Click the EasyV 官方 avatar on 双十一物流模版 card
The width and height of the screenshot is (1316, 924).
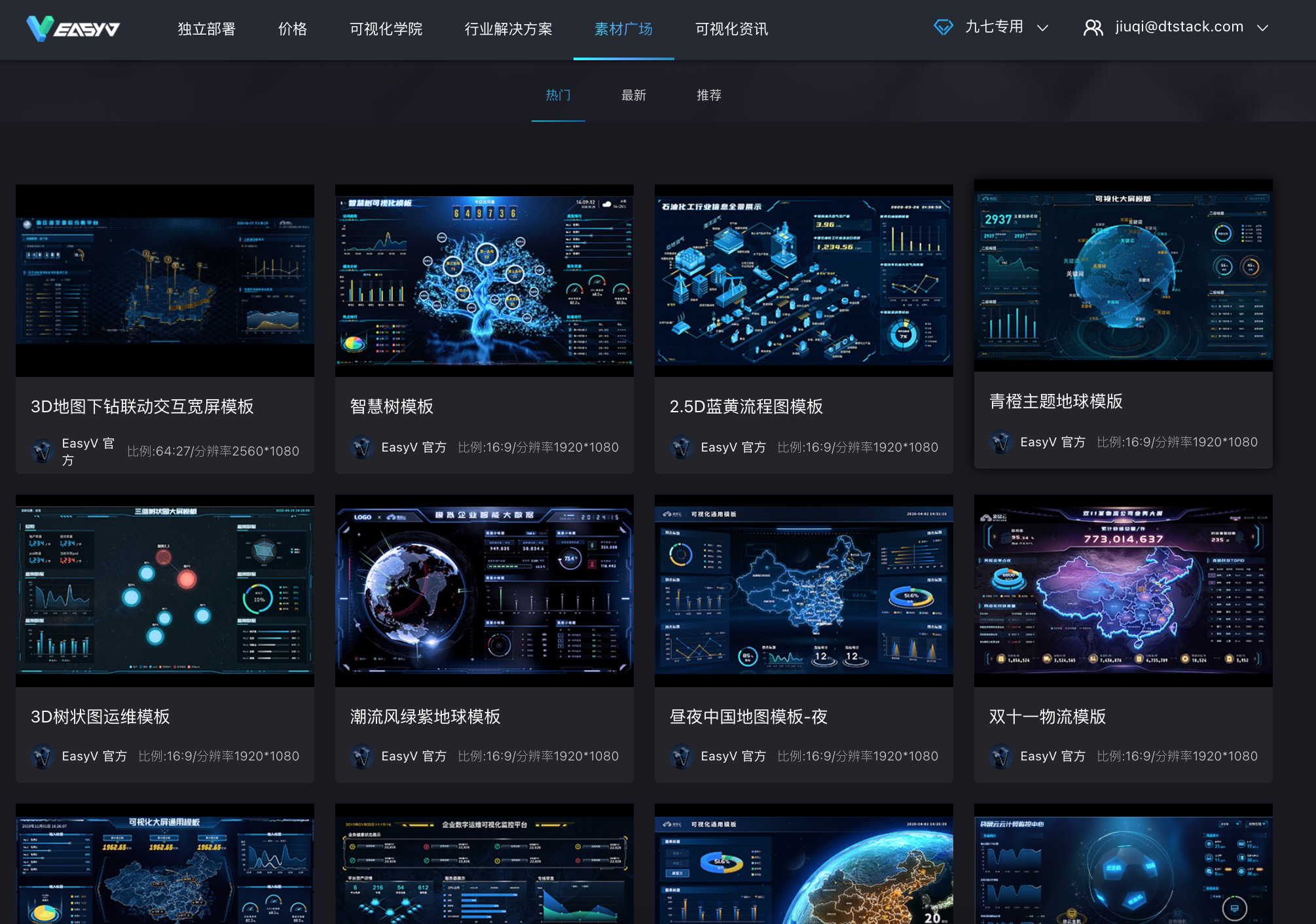point(1000,755)
